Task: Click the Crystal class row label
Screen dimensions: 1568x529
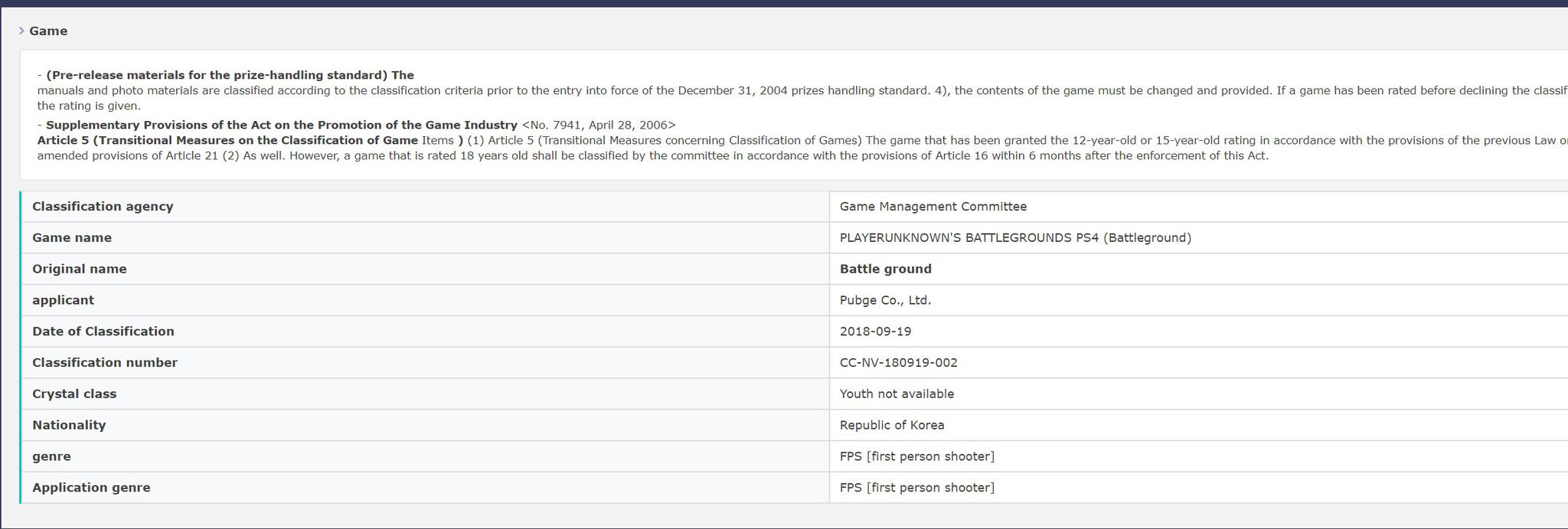Action: pyautogui.click(x=74, y=394)
